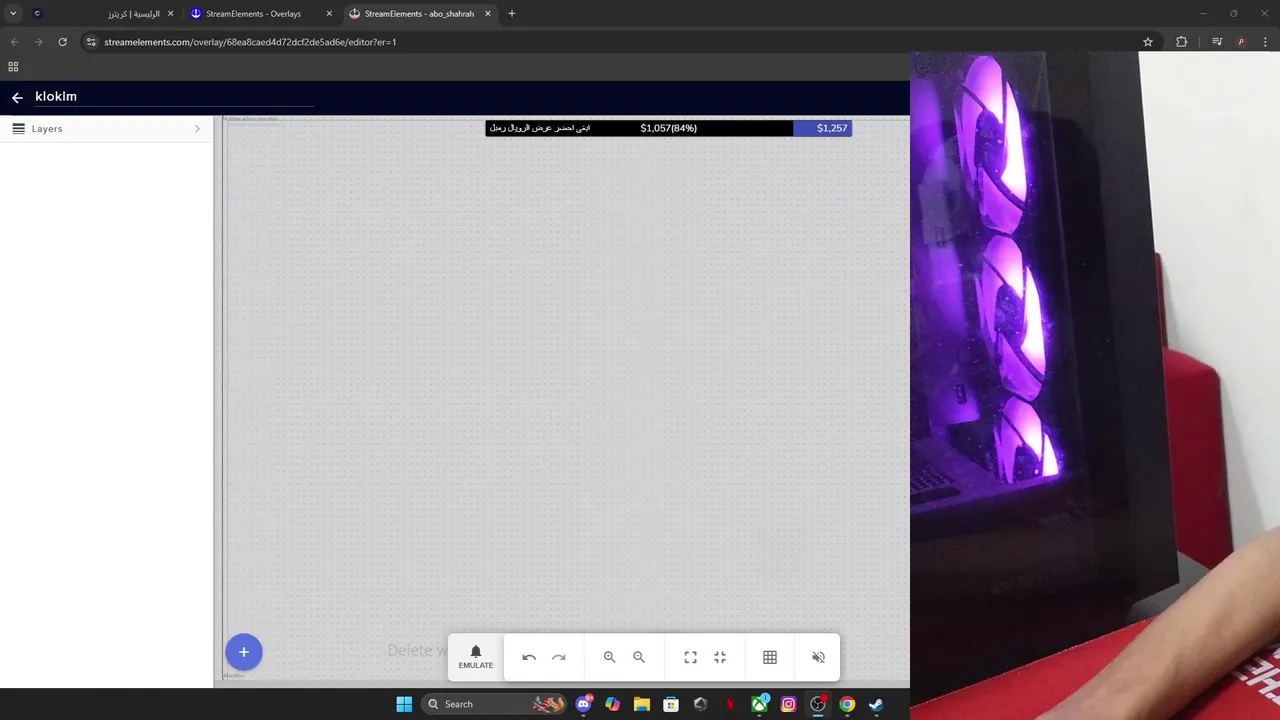Click the $1,257 goal amount
The image size is (1280, 720).
pyautogui.click(x=832, y=128)
